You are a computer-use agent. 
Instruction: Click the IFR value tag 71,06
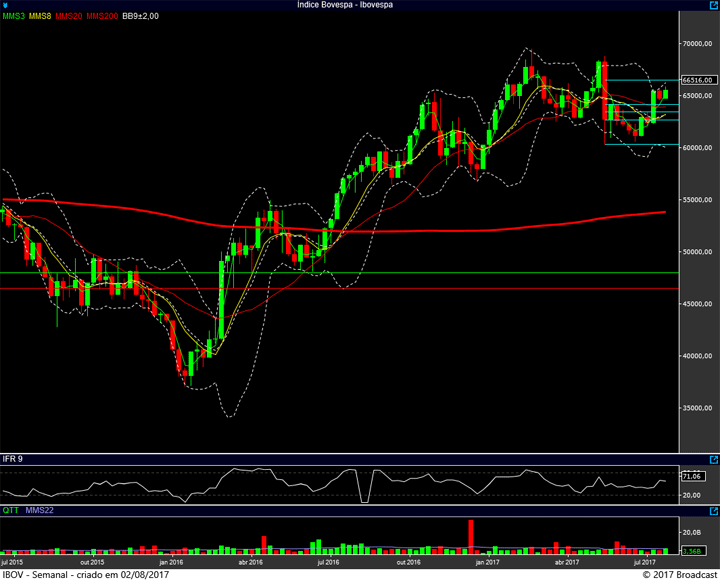[692, 475]
